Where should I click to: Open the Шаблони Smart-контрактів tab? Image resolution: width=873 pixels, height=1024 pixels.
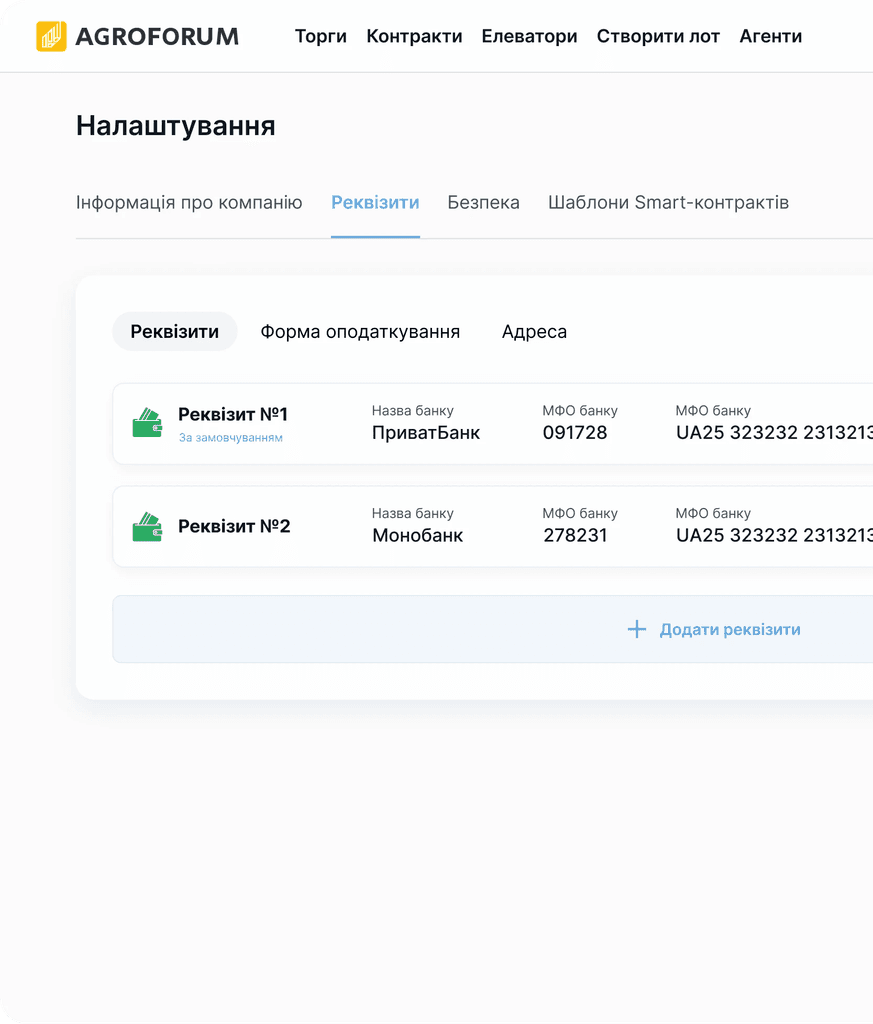pos(669,202)
